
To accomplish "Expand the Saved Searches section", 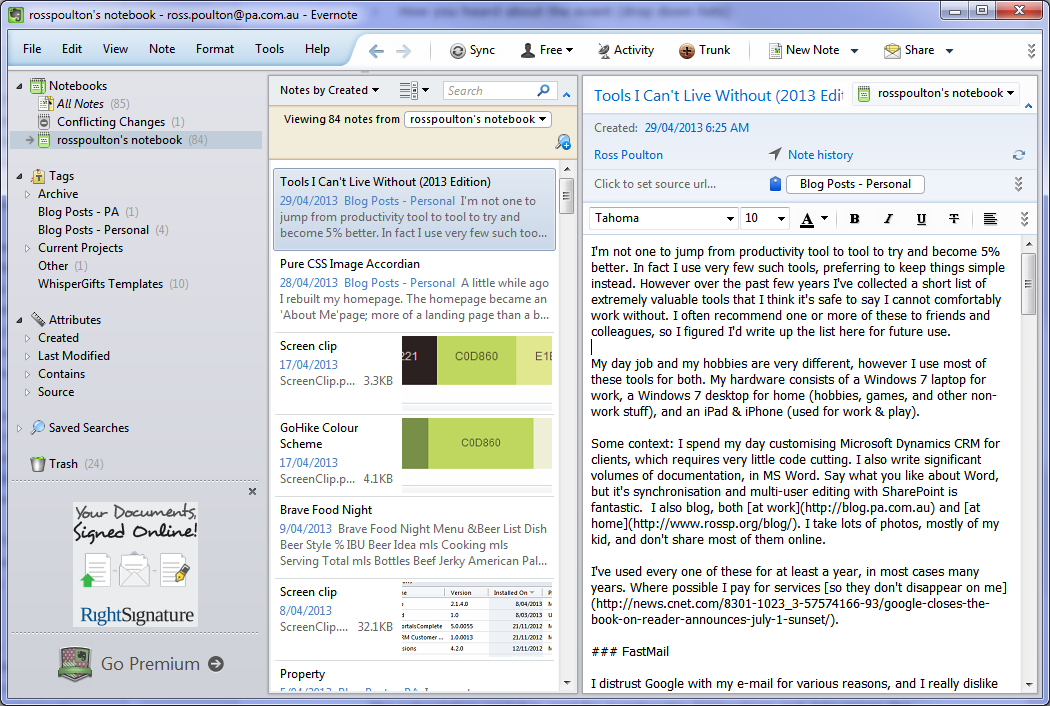I will [18, 427].
